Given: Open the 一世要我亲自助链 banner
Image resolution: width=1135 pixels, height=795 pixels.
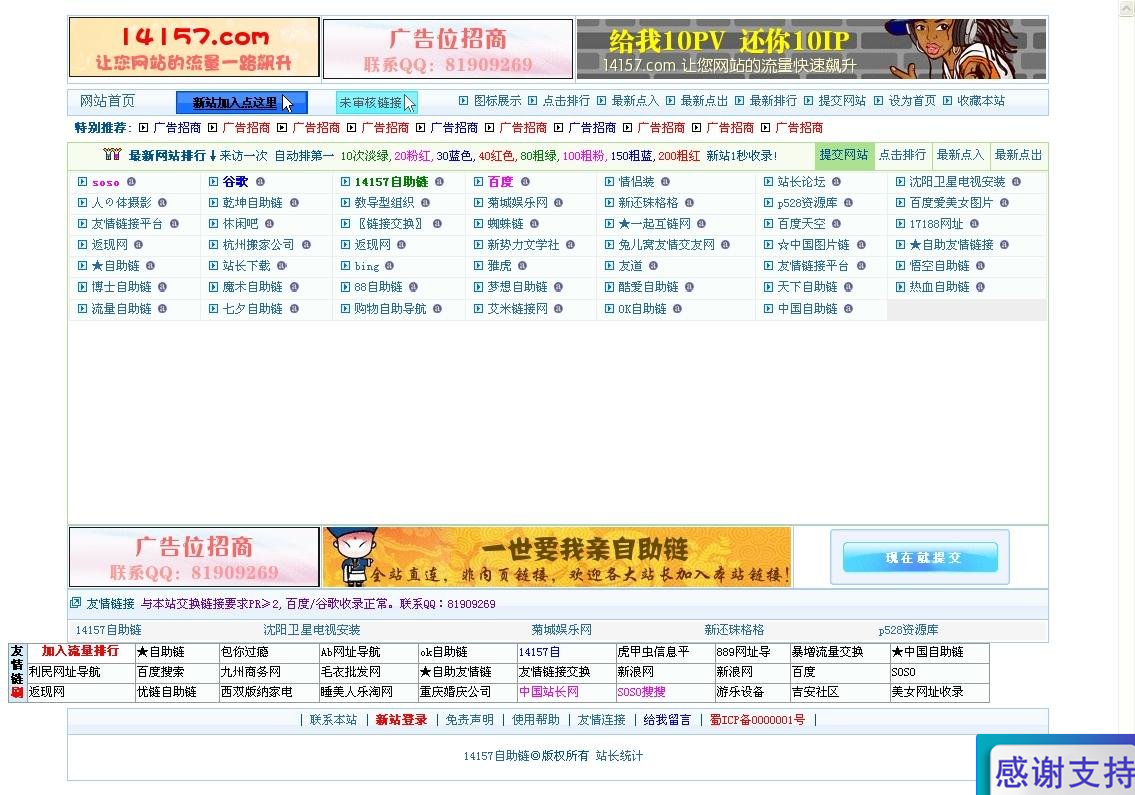Looking at the screenshot, I should tap(557, 556).
